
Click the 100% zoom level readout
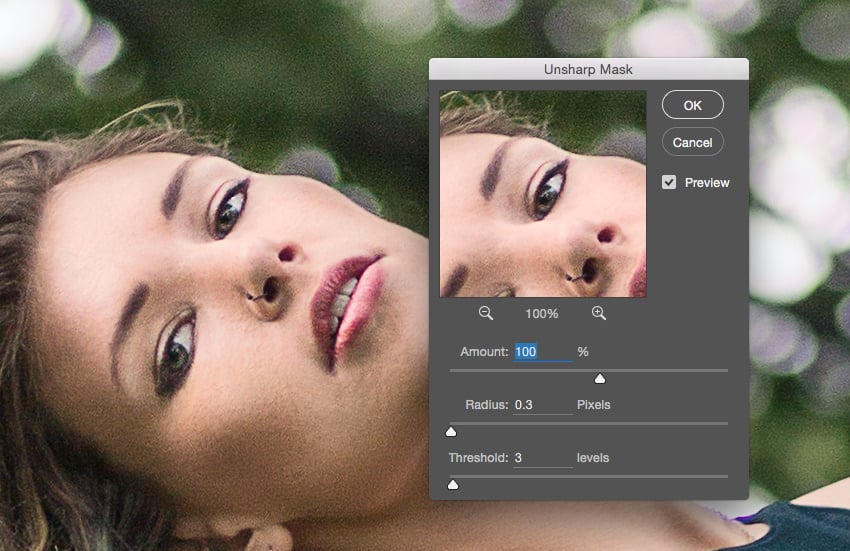(542, 314)
